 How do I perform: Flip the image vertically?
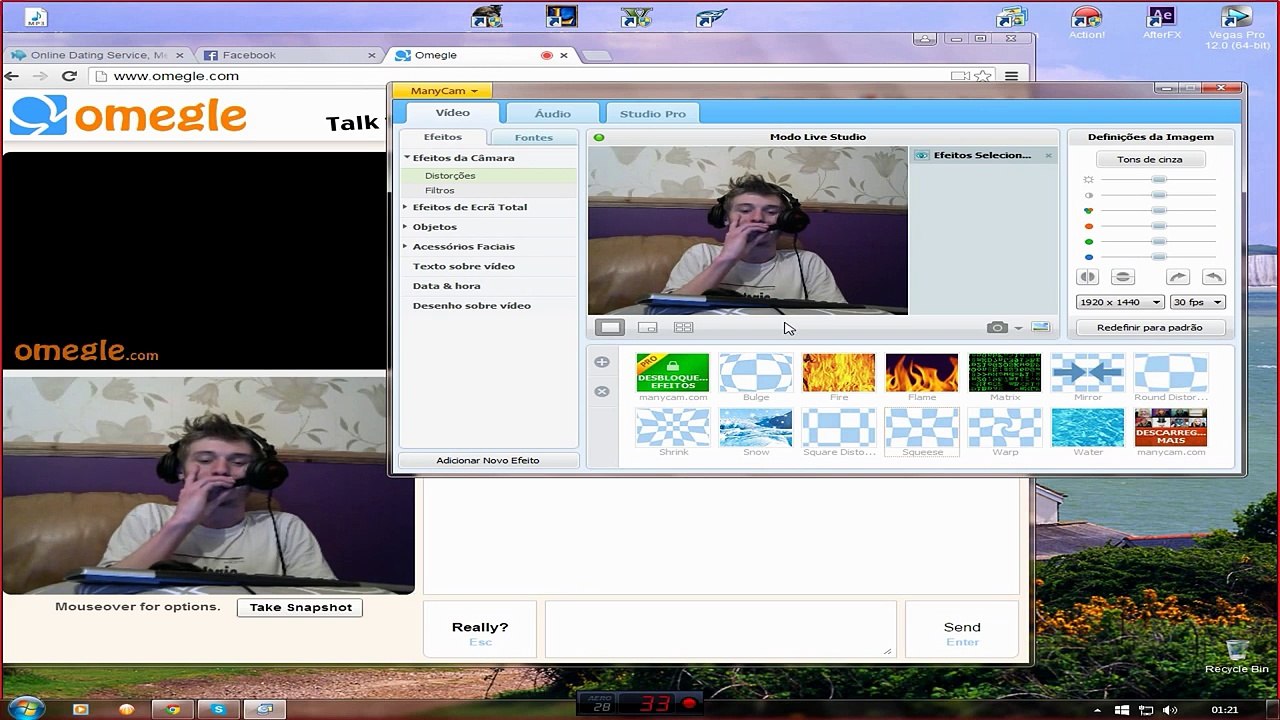pyautogui.click(x=1122, y=277)
